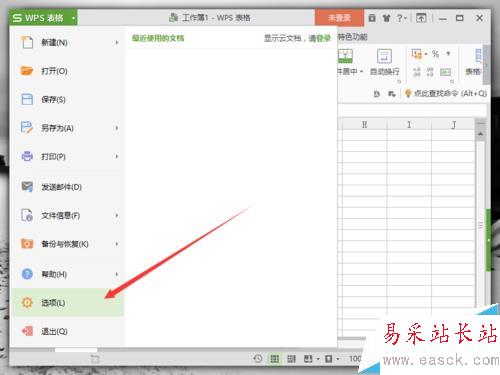Select column I header

click(409, 125)
